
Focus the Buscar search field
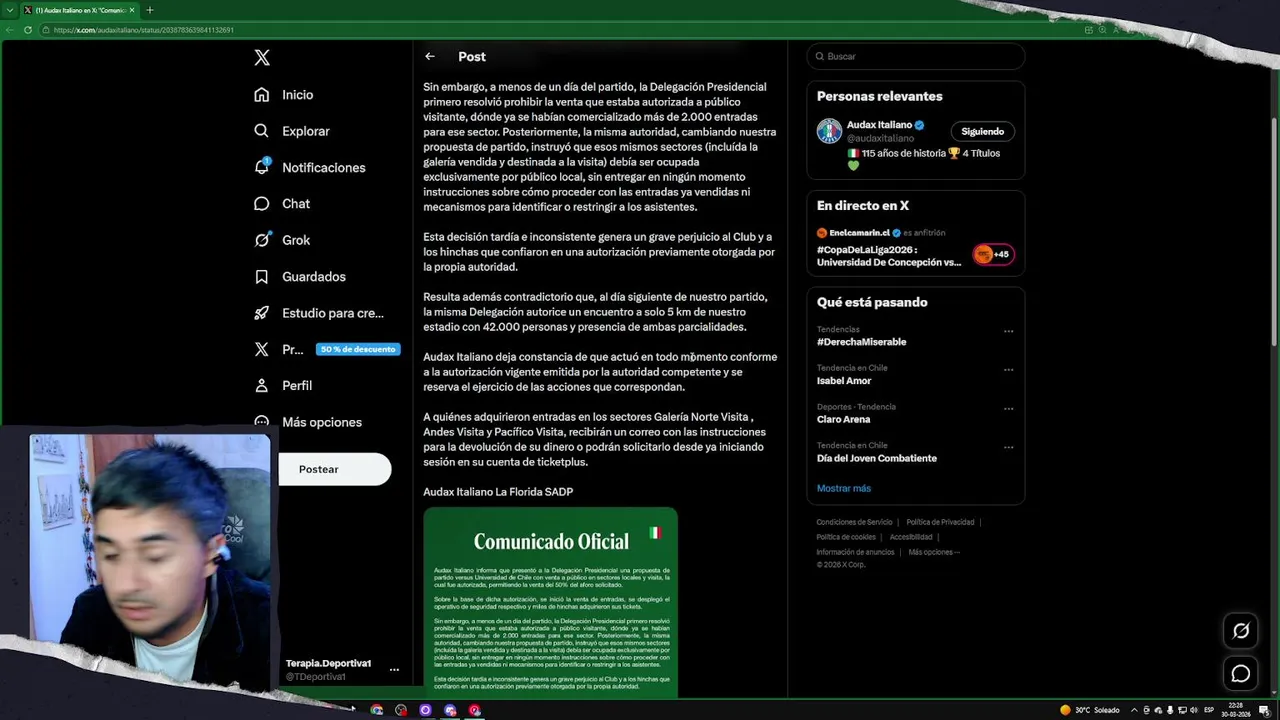pos(916,56)
